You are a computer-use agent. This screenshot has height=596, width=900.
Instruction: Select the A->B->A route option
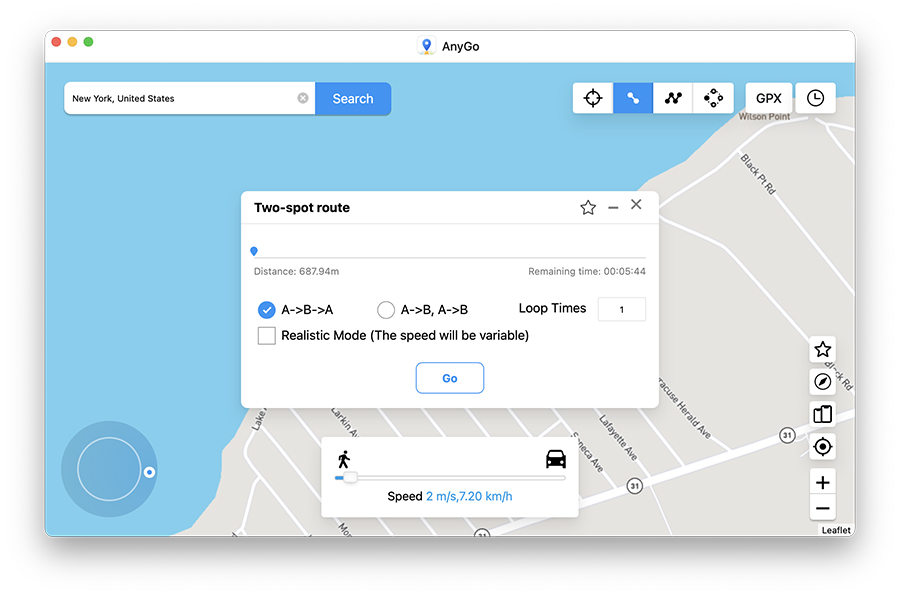click(266, 310)
